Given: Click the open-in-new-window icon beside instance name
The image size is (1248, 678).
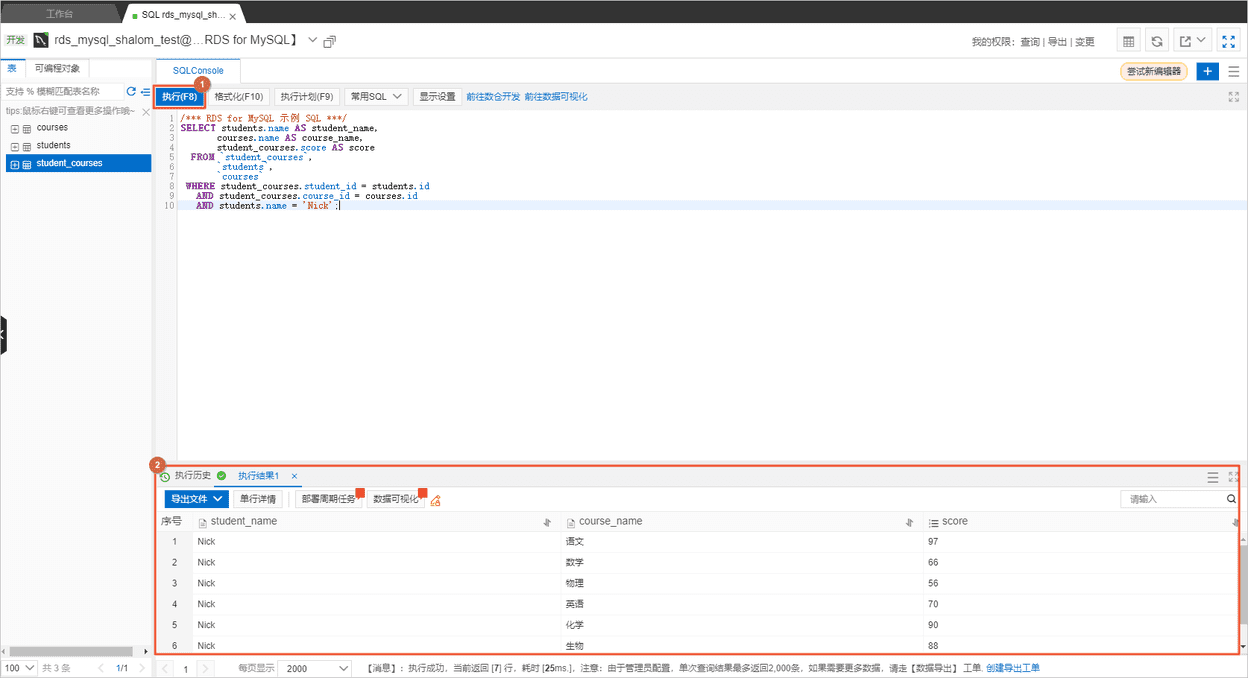Looking at the screenshot, I should [x=330, y=41].
